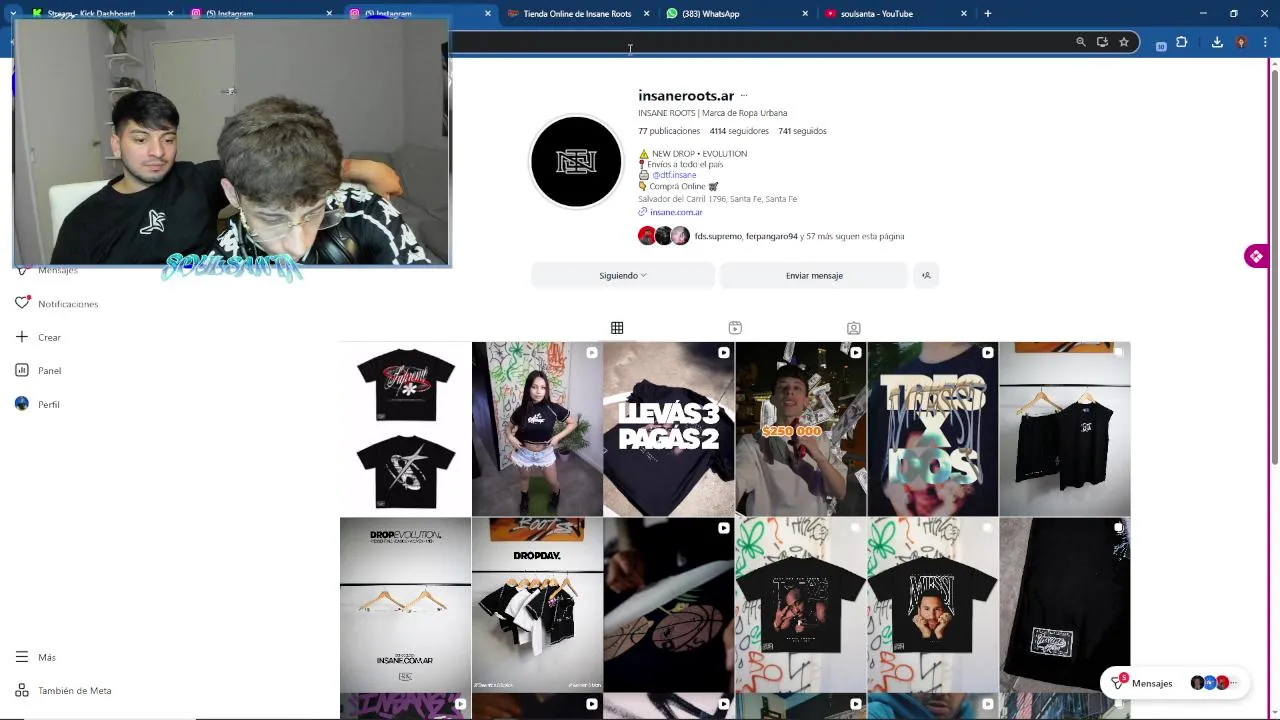Click the Panel chart icon
The image size is (1280, 720).
[x=22, y=370]
